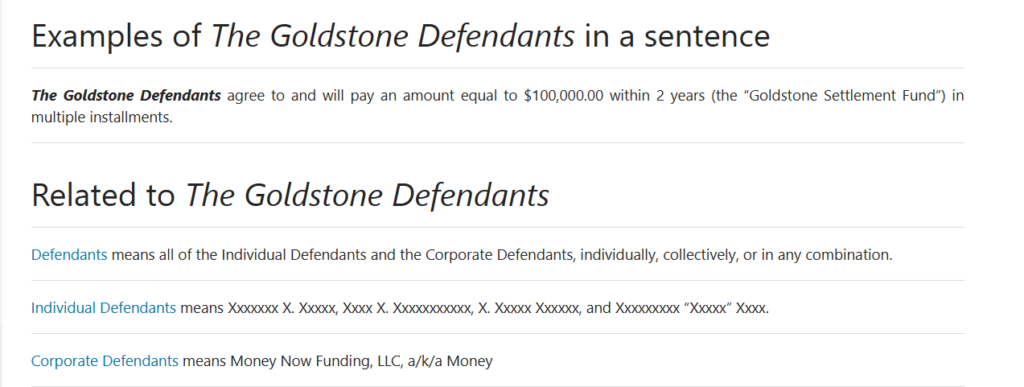Click the redacted name 'X. Xxxxx Xxxxxx'
This screenshot has height=387, width=1024.
coord(529,307)
